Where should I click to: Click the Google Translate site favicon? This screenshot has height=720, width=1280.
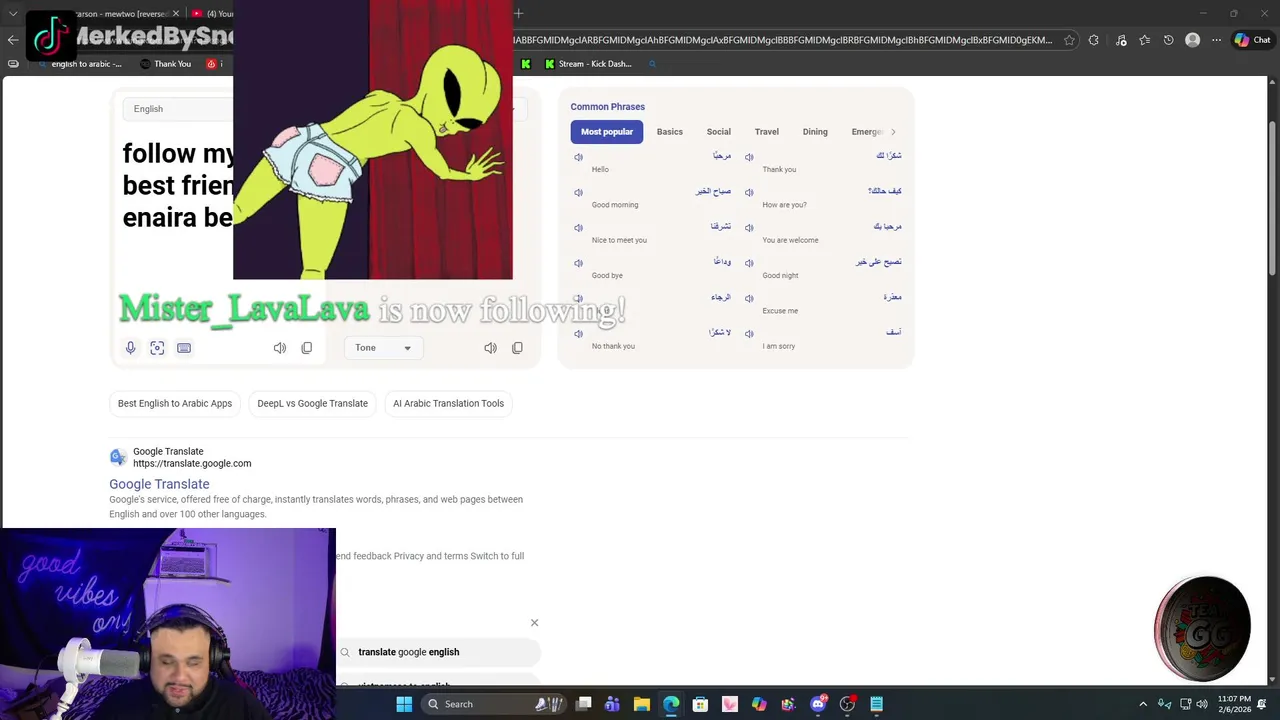[x=118, y=457]
